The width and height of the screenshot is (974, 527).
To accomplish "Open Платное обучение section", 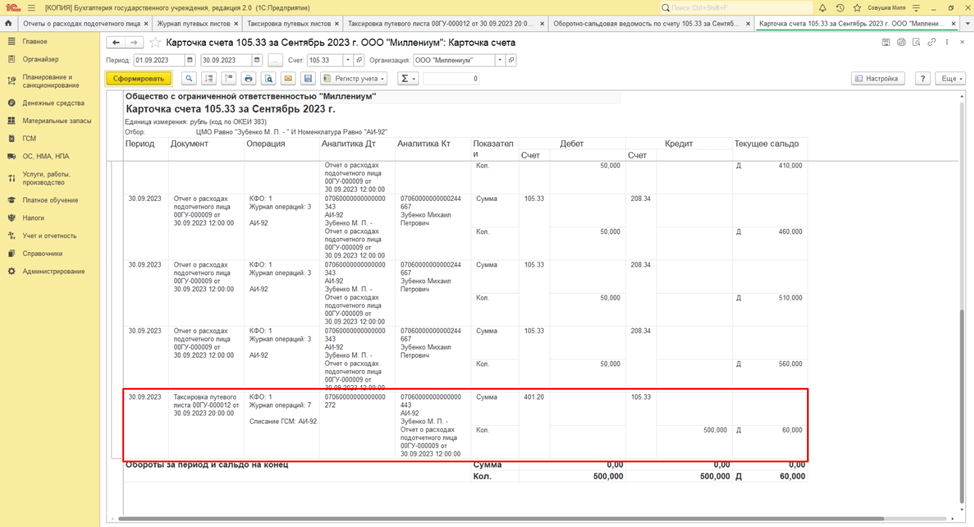I will pyautogui.click(x=50, y=200).
